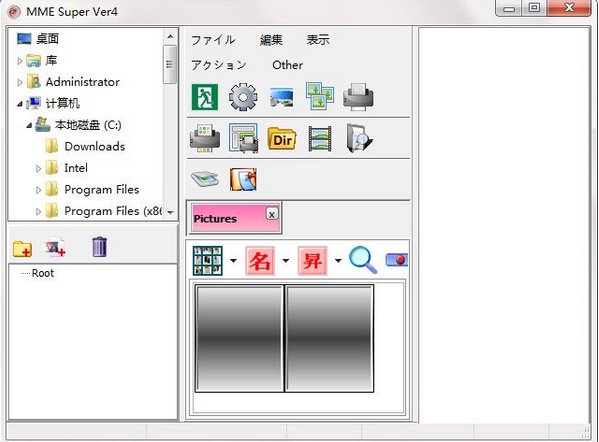Select the first gradient thumbnail

[x=239, y=338]
